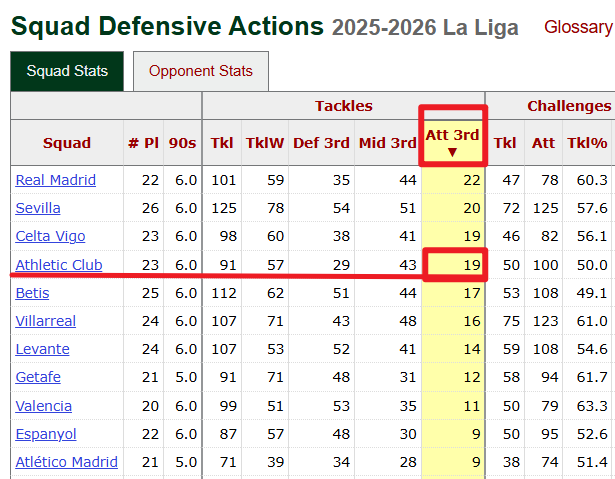
Task: Click the Espanyol team link
Action: 46,434
